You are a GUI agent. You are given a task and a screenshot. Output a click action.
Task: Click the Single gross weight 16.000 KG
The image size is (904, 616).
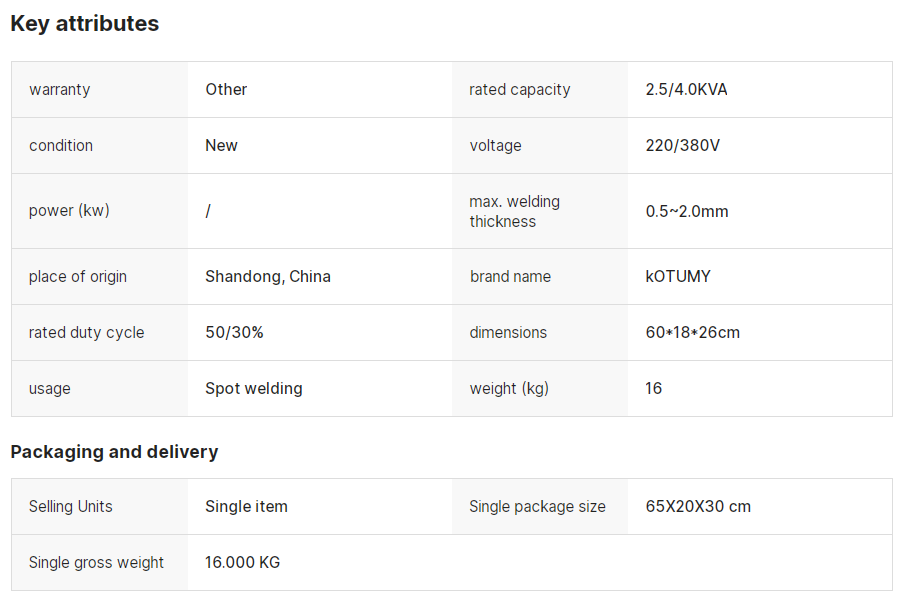(242, 562)
